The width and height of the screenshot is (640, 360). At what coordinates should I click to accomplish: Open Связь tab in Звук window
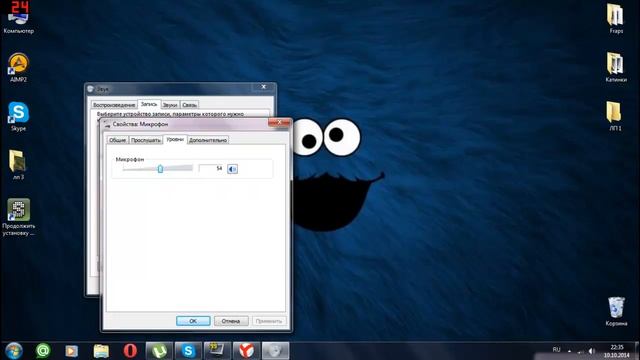point(189,105)
